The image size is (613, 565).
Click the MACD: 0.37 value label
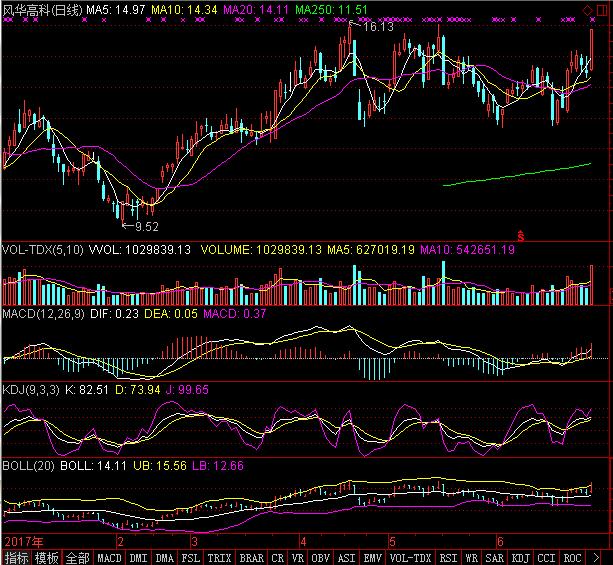click(x=235, y=314)
